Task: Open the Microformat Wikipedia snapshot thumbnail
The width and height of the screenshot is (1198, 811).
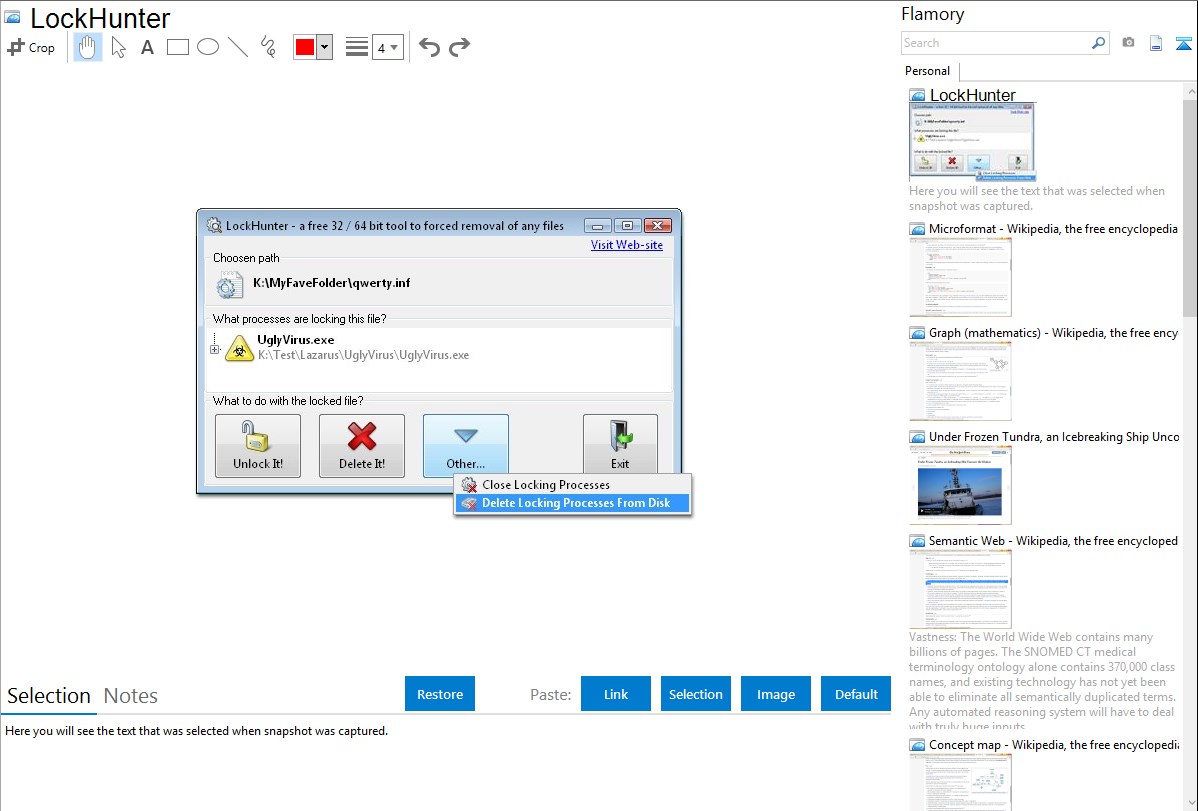Action: coord(960,277)
